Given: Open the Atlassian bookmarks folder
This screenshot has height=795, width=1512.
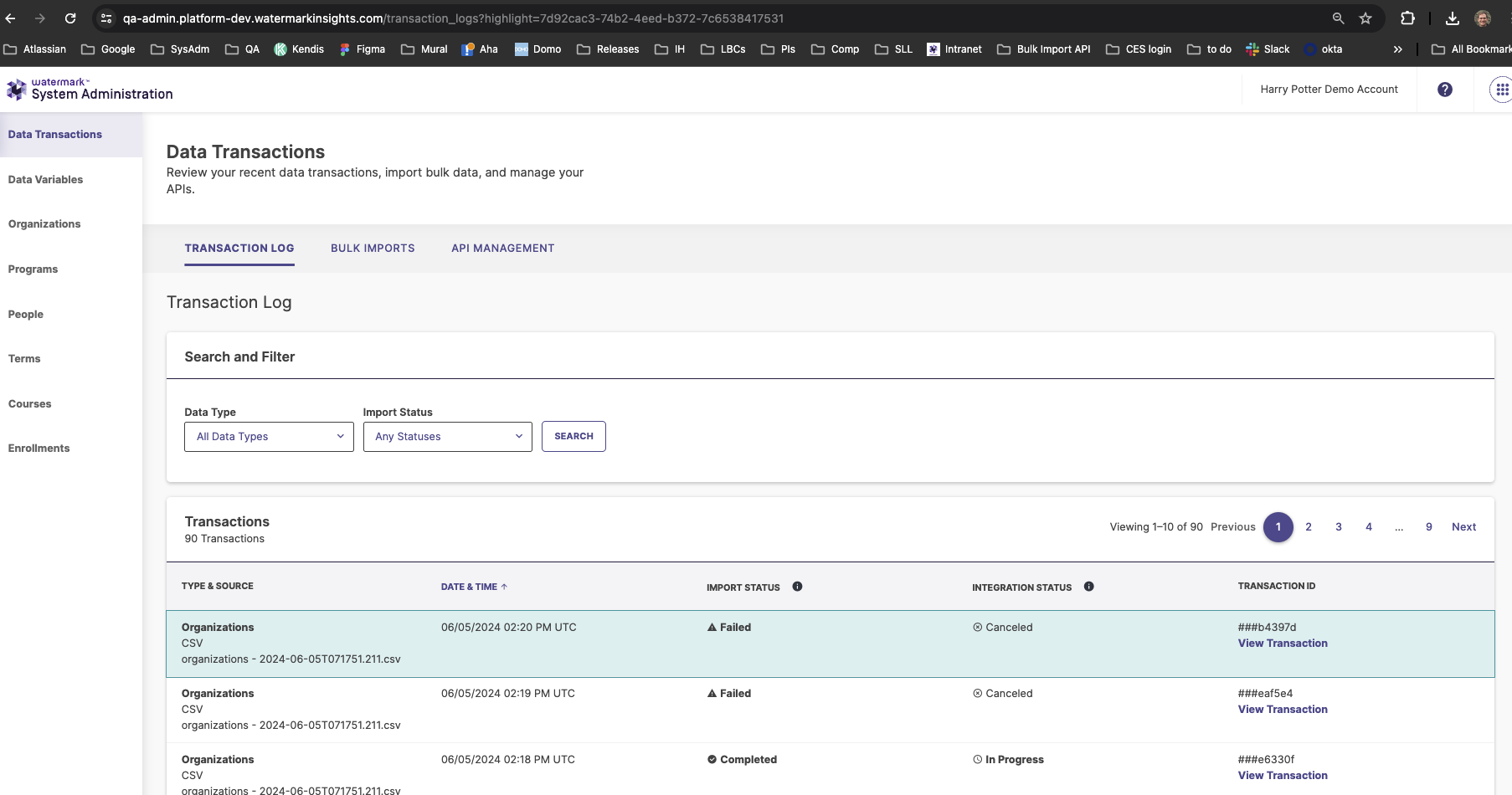Looking at the screenshot, I should [35, 49].
